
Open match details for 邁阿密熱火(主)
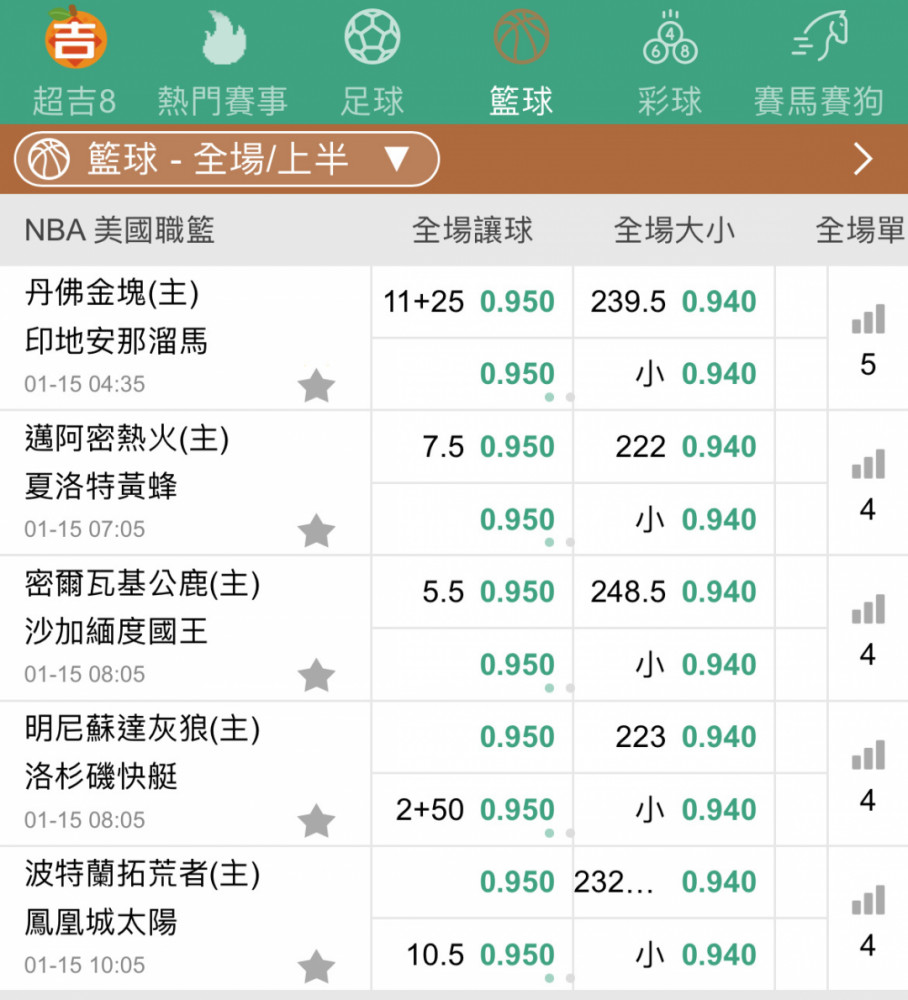click(x=127, y=439)
